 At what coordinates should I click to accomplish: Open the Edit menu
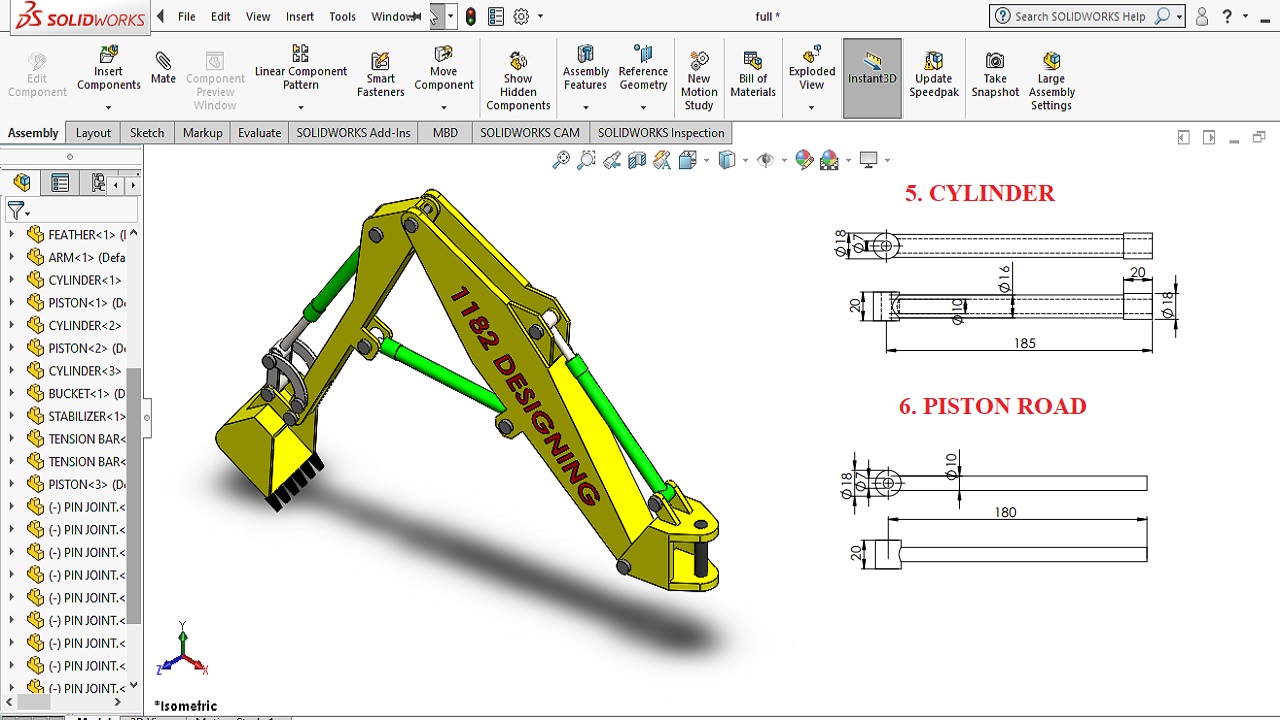[x=221, y=16]
